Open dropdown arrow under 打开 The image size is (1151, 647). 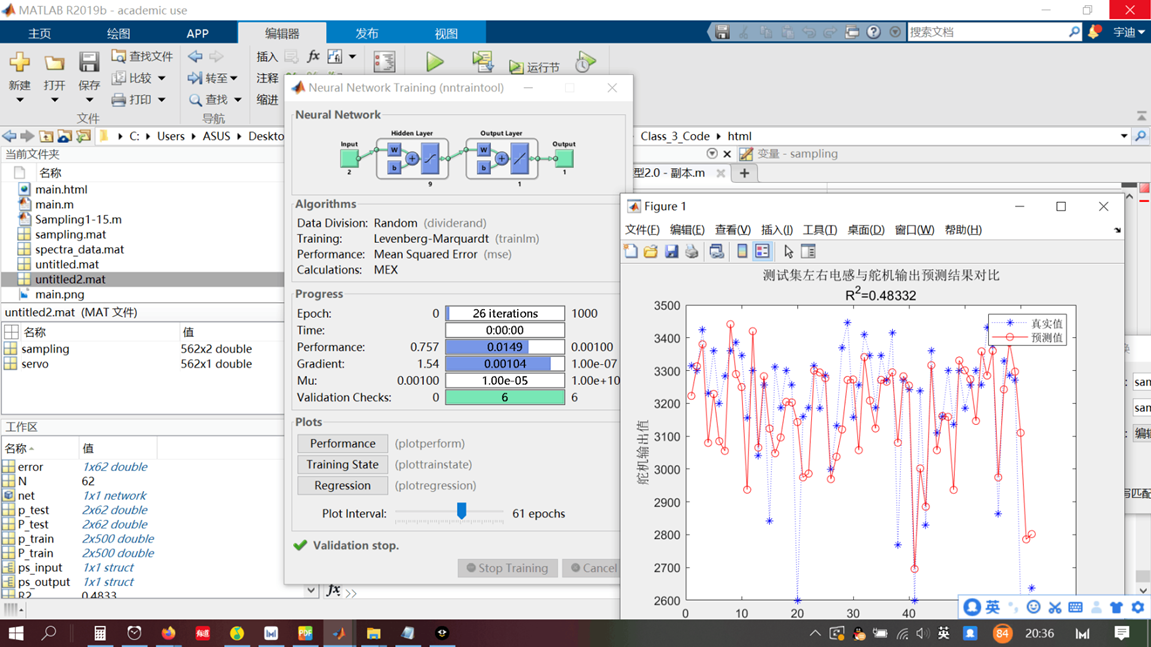54,100
